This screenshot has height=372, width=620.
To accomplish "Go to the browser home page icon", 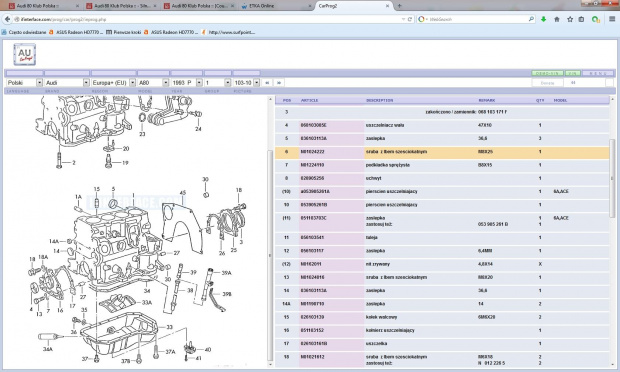I will coord(557,19).
